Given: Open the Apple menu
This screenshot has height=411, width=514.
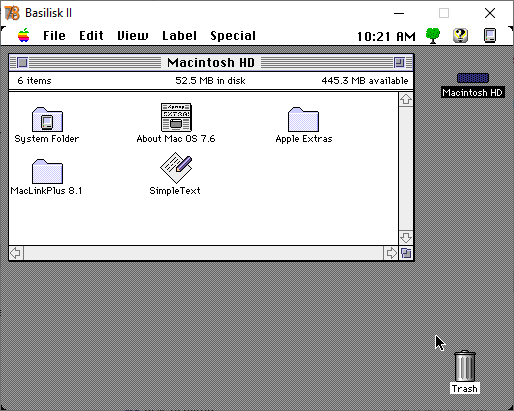Looking at the screenshot, I should click(x=24, y=35).
